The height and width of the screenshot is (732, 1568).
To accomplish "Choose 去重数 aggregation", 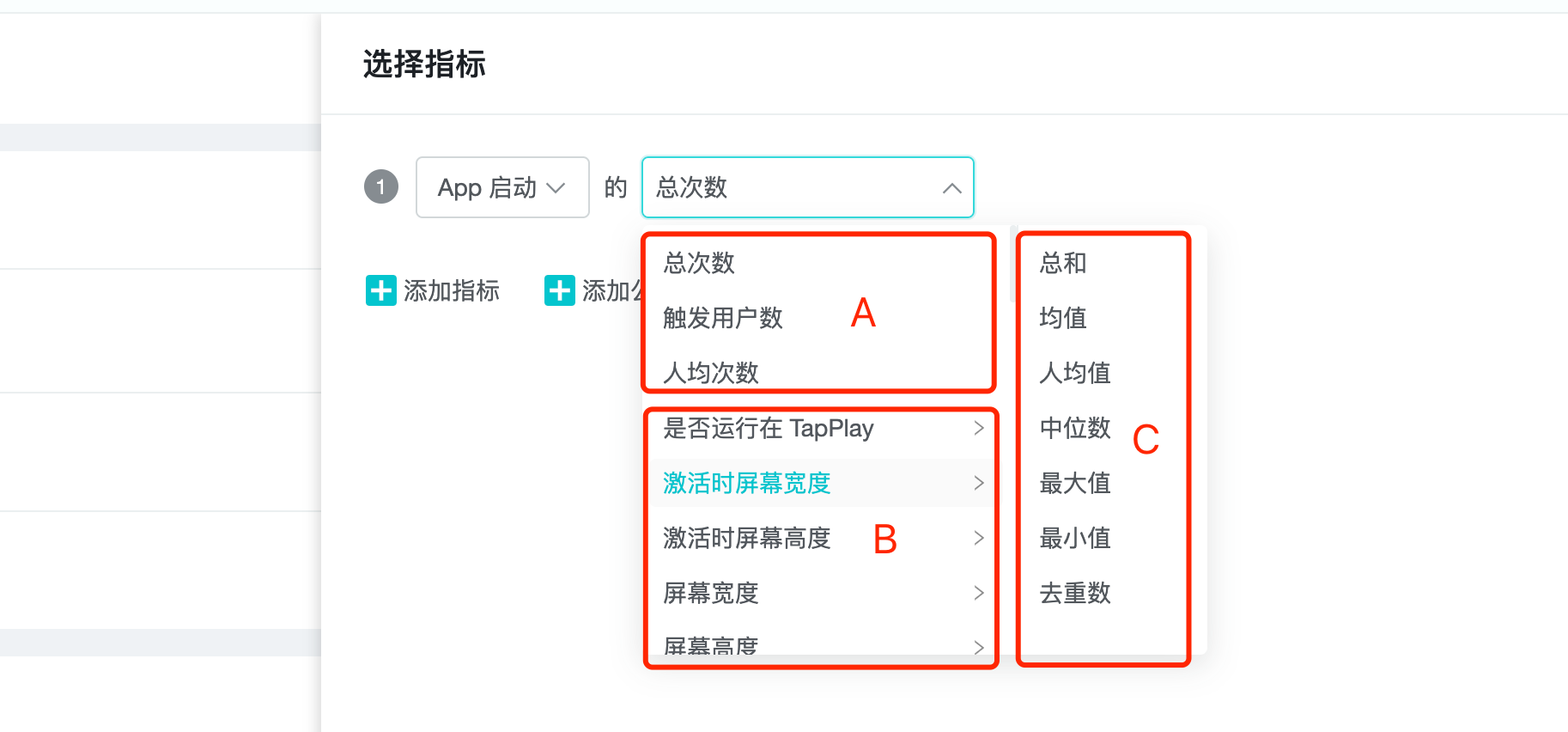I will 1075,593.
